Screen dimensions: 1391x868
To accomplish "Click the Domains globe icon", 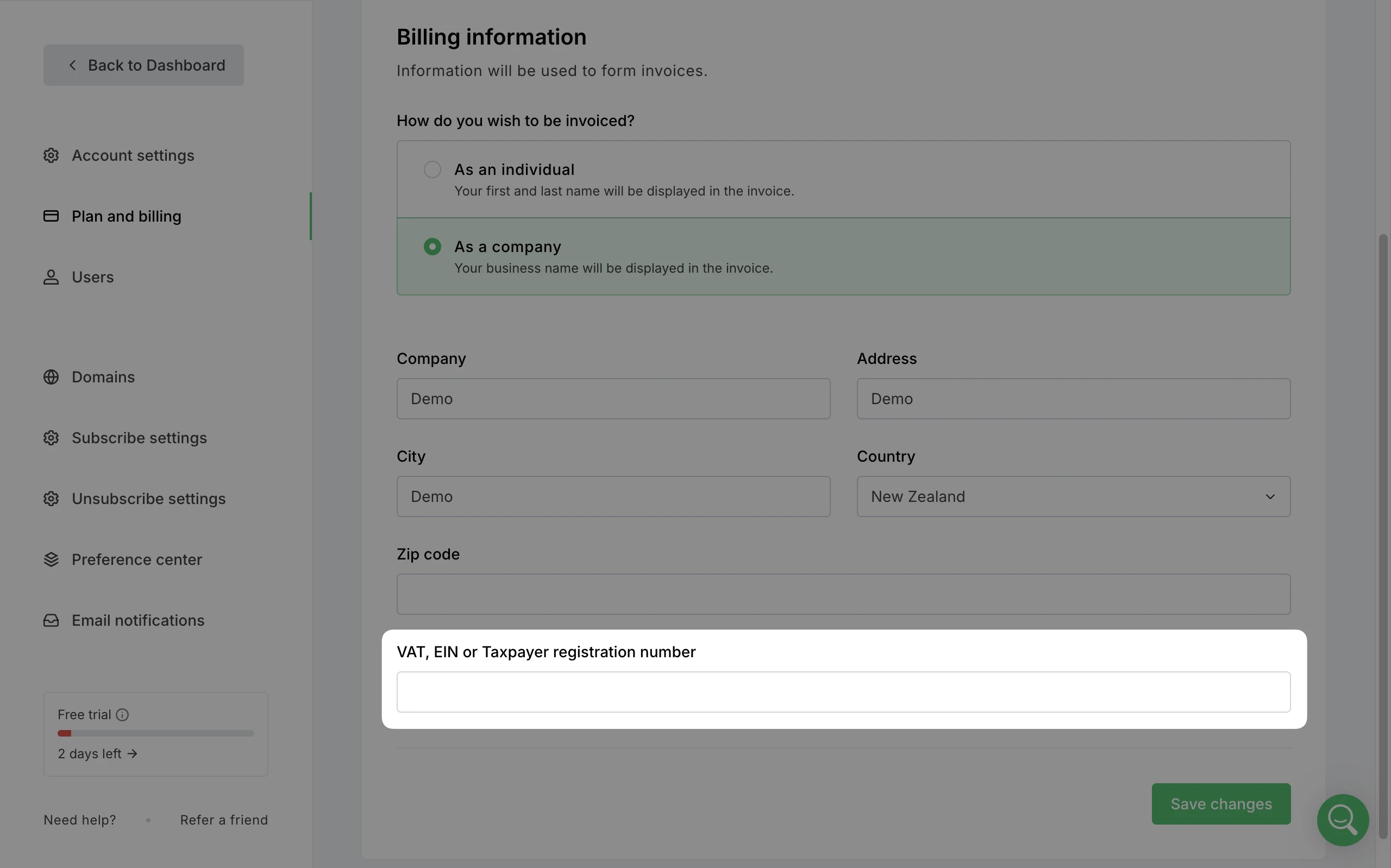I will click(51, 377).
